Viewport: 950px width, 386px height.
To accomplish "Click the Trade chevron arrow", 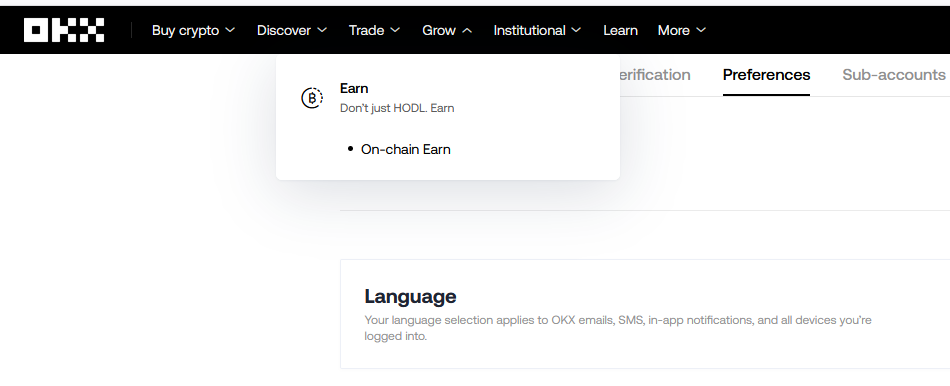I will pos(395,30).
